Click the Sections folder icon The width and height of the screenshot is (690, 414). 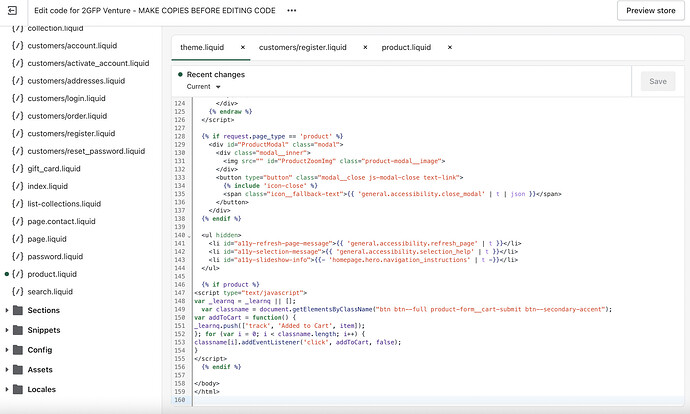19,310
